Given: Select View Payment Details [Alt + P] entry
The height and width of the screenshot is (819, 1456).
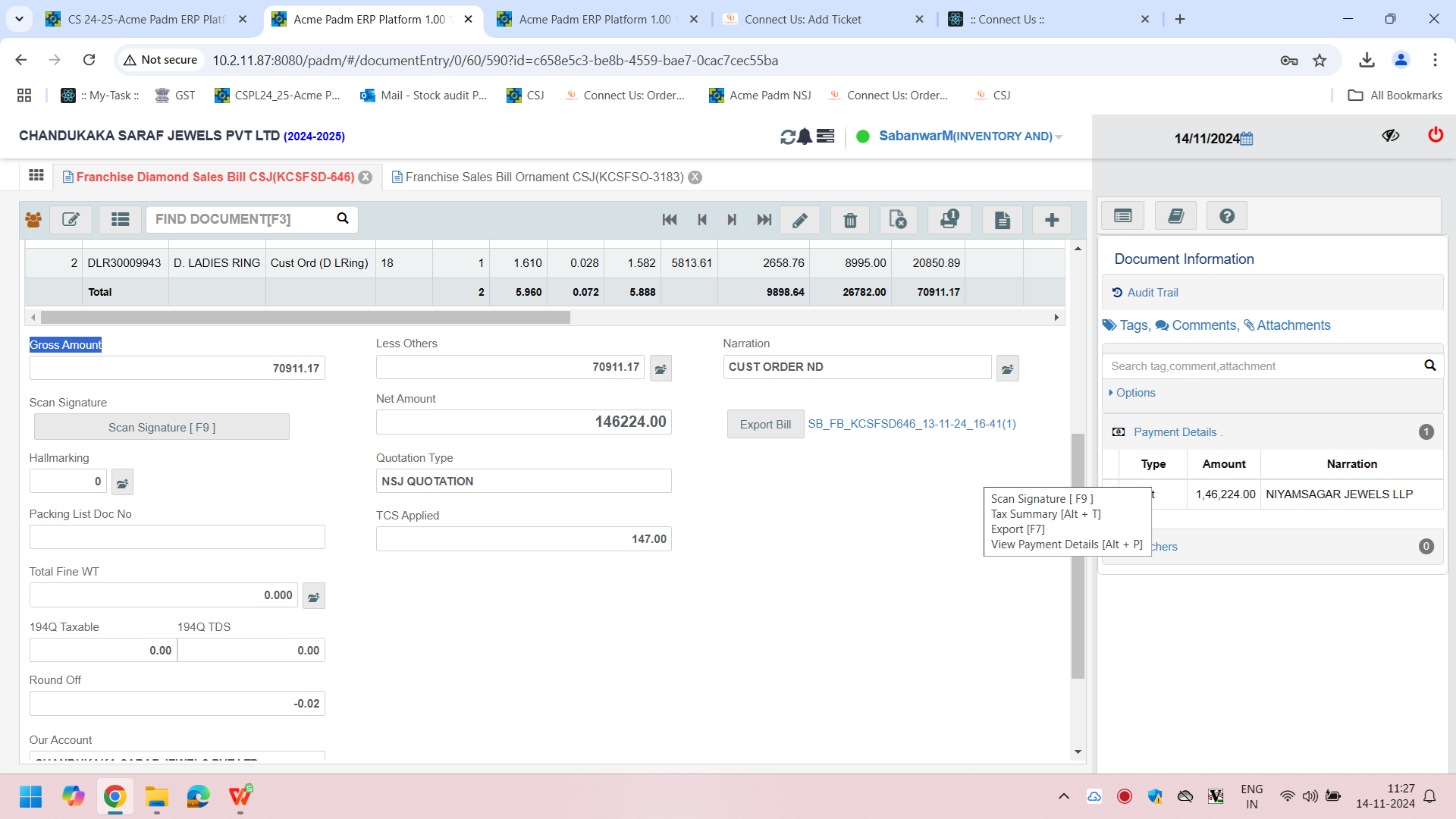Looking at the screenshot, I should 1066,544.
